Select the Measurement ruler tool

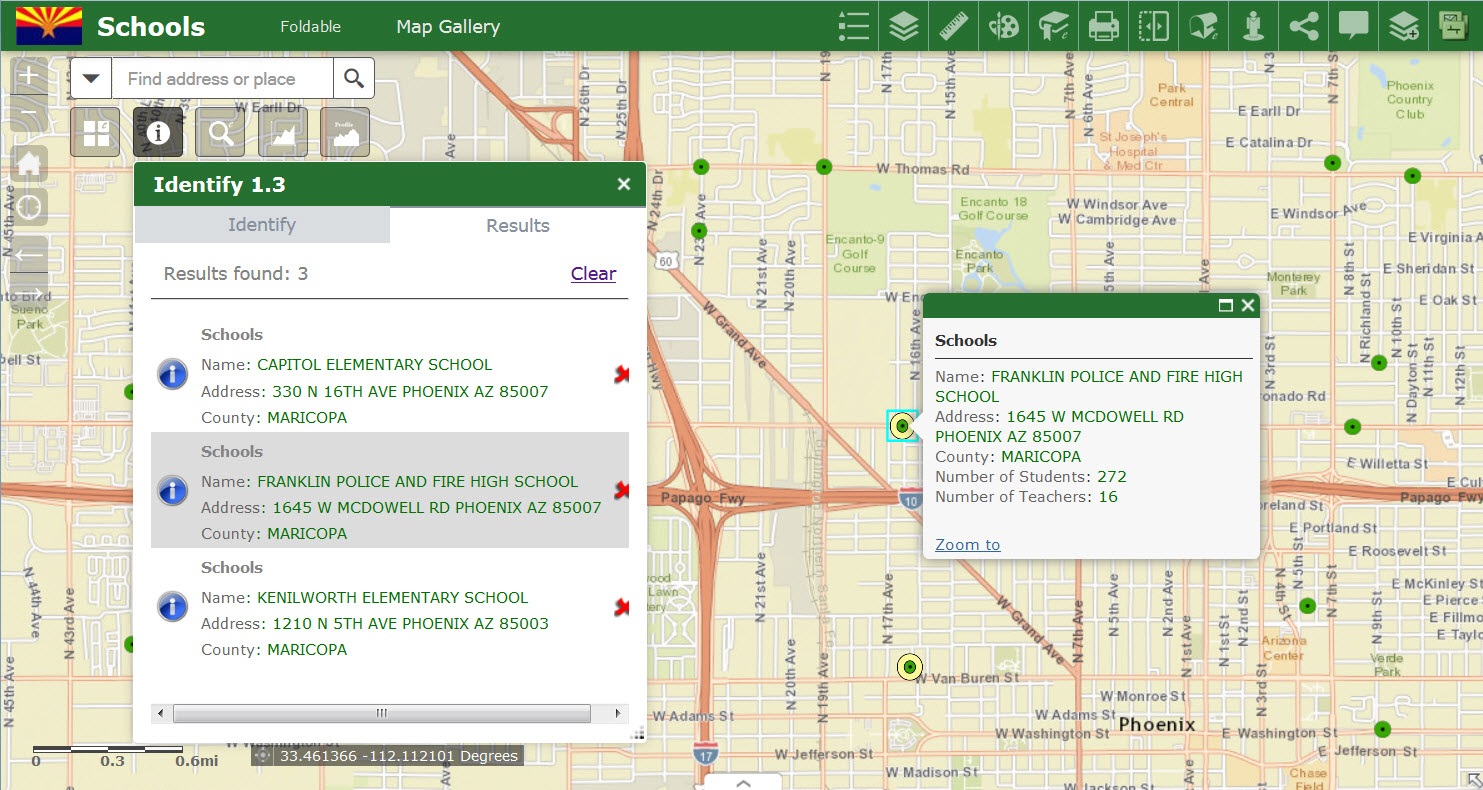pos(953,26)
